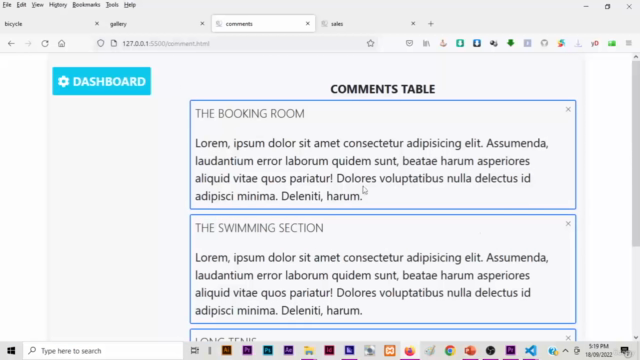Open the notification center icon

click(x=624, y=351)
